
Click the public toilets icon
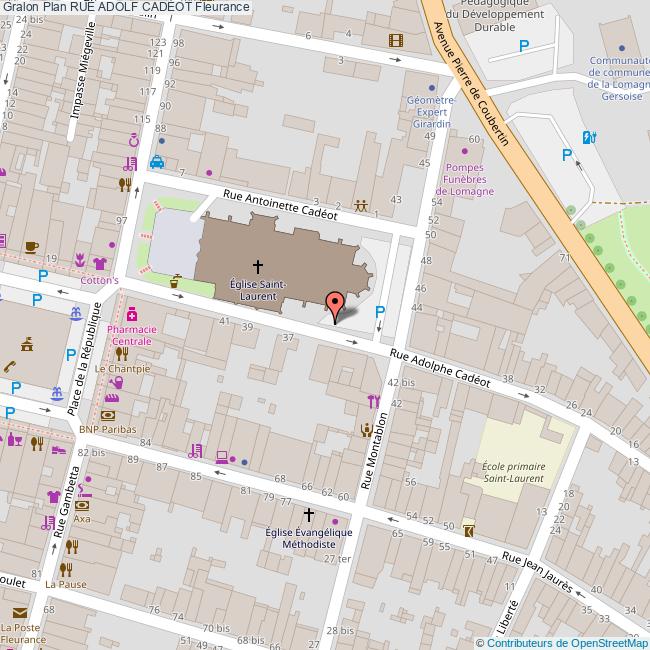360,205
